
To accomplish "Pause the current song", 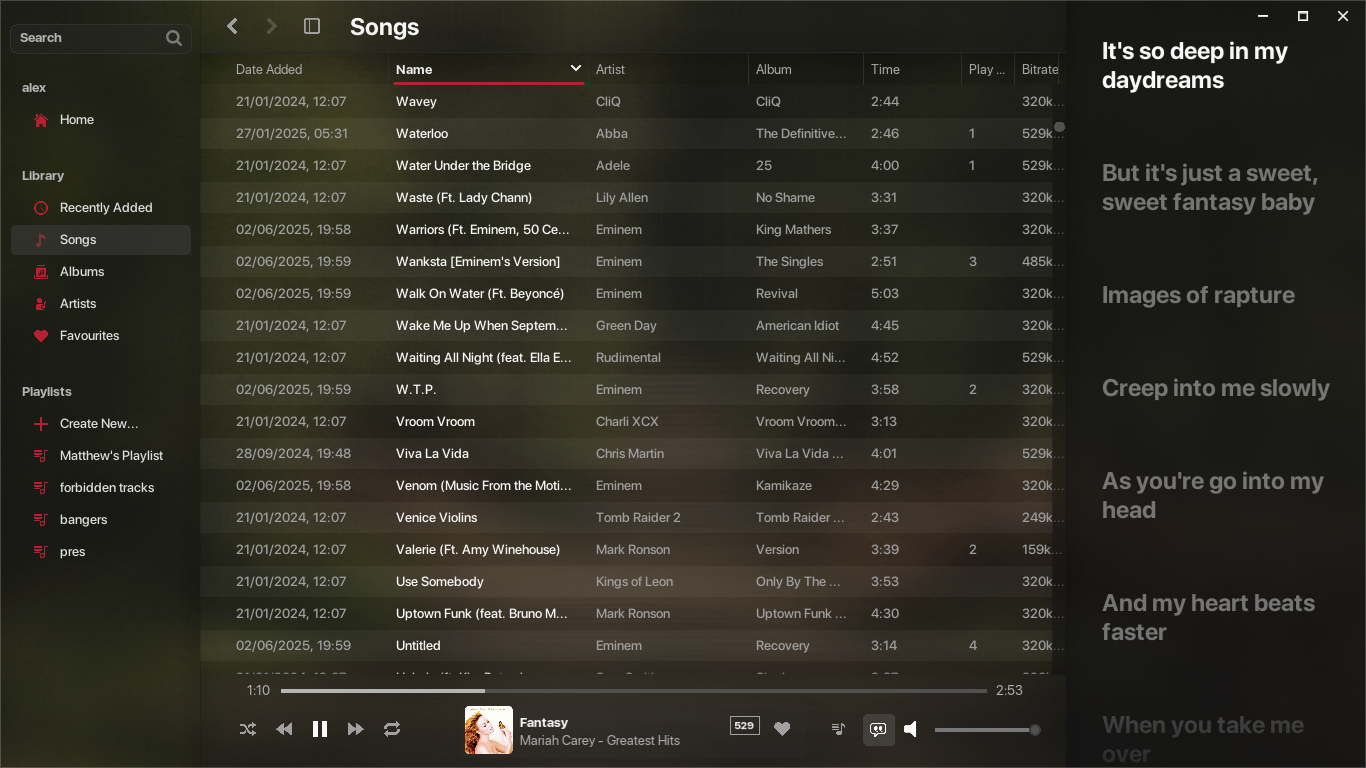I will click(320, 729).
